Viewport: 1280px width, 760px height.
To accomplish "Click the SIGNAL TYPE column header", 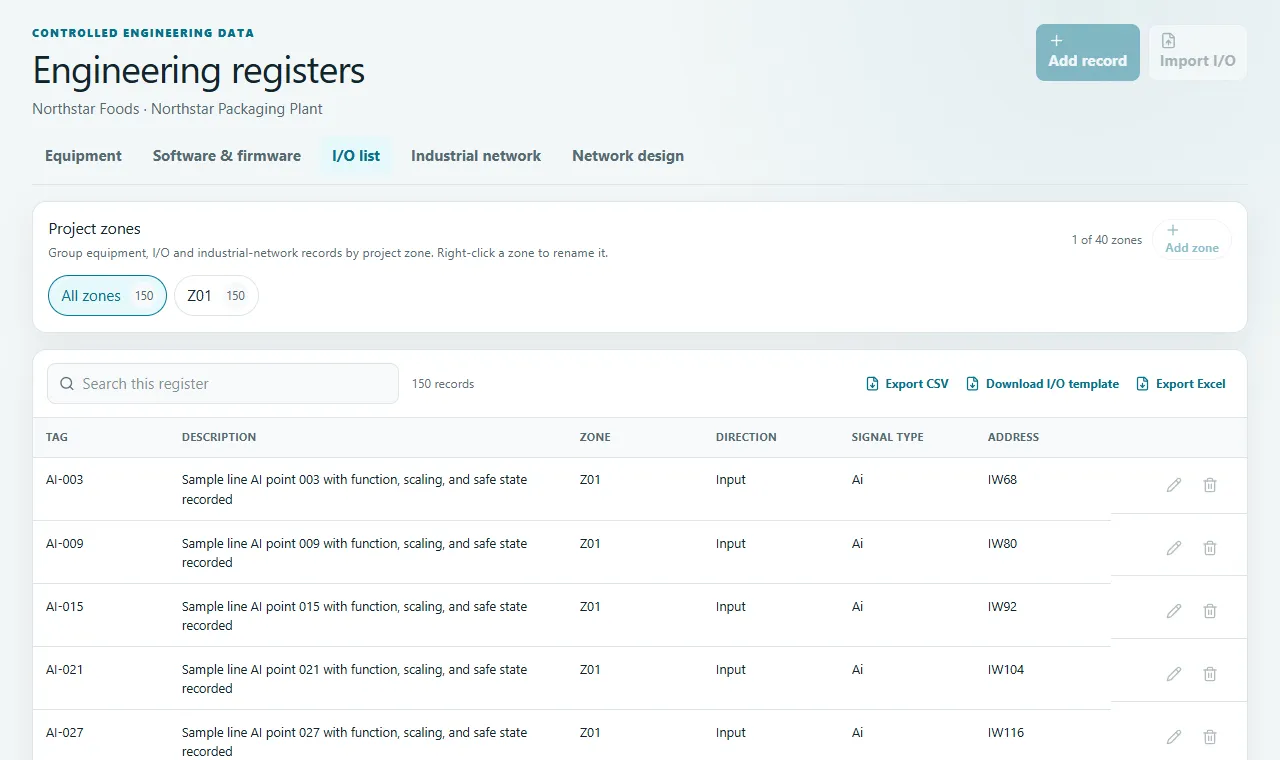I will click(x=888, y=437).
